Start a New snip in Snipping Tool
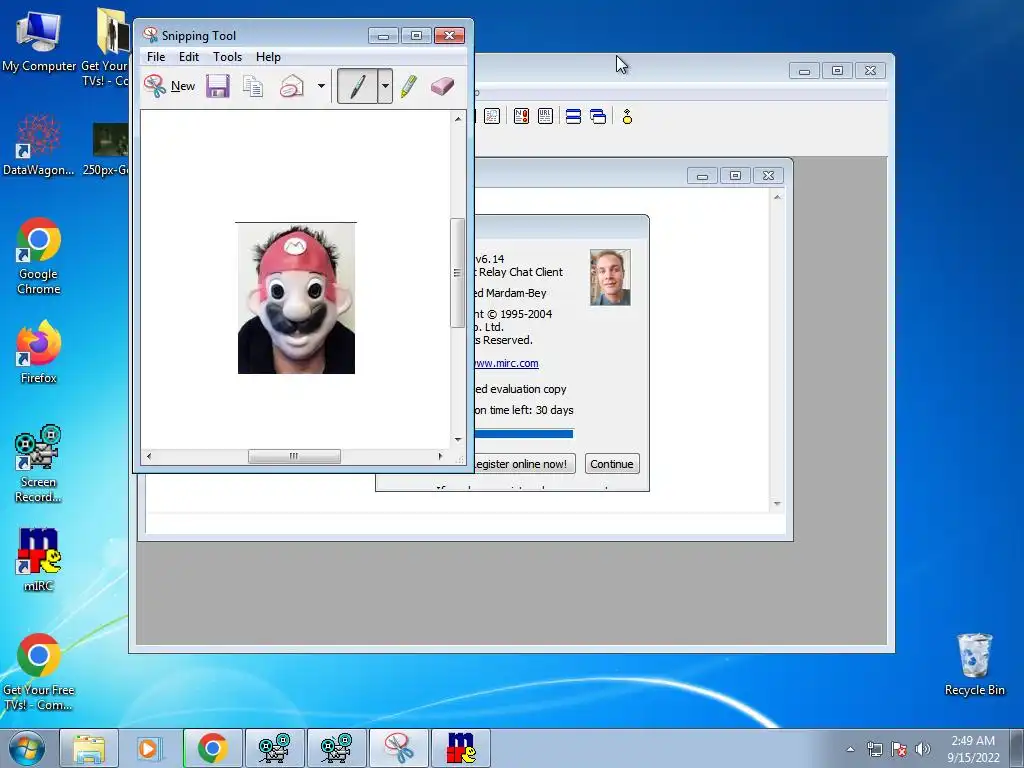The width and height of the screenshot is (1024, 768). click(170, 86)
